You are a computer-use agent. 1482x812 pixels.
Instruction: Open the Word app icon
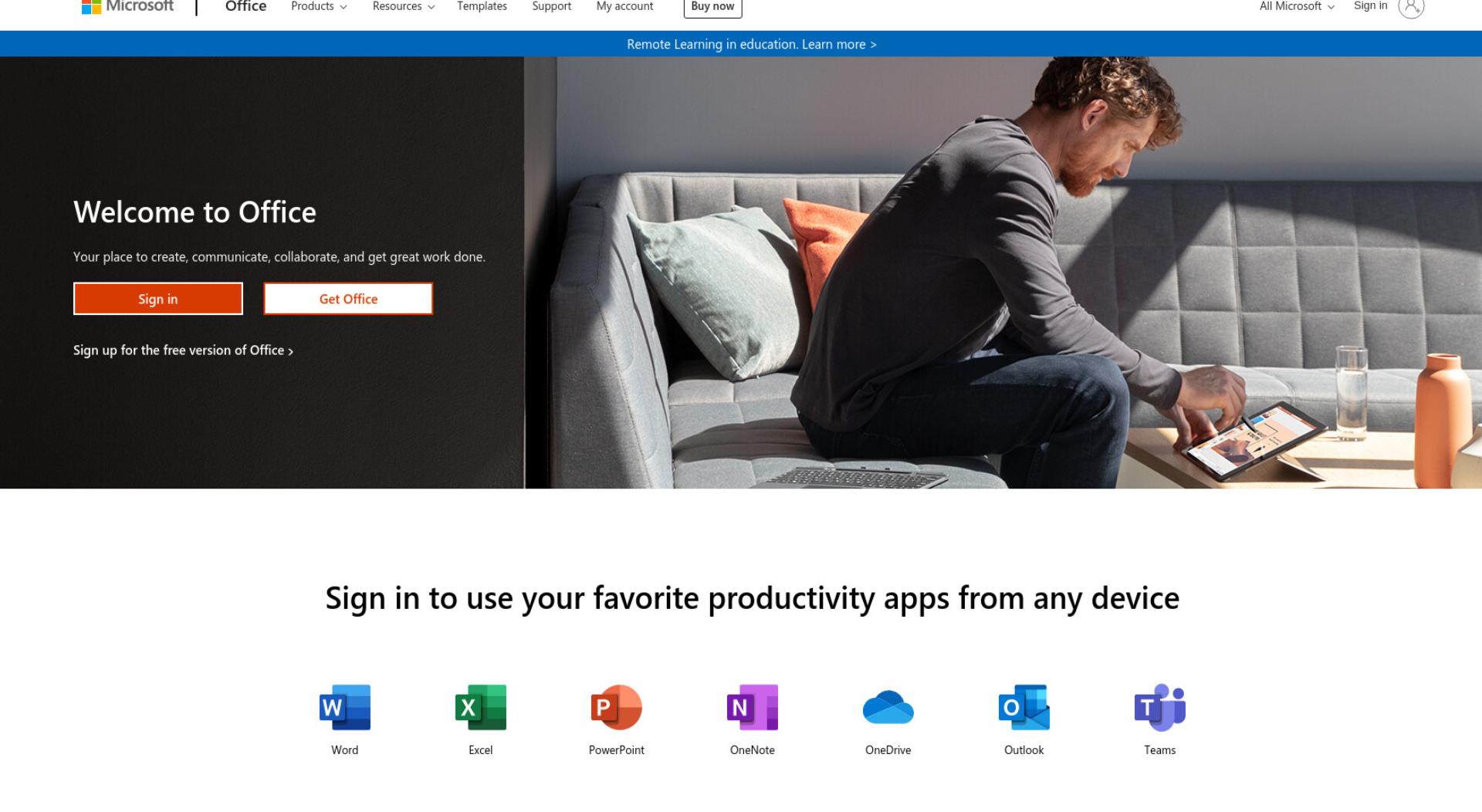345,707
